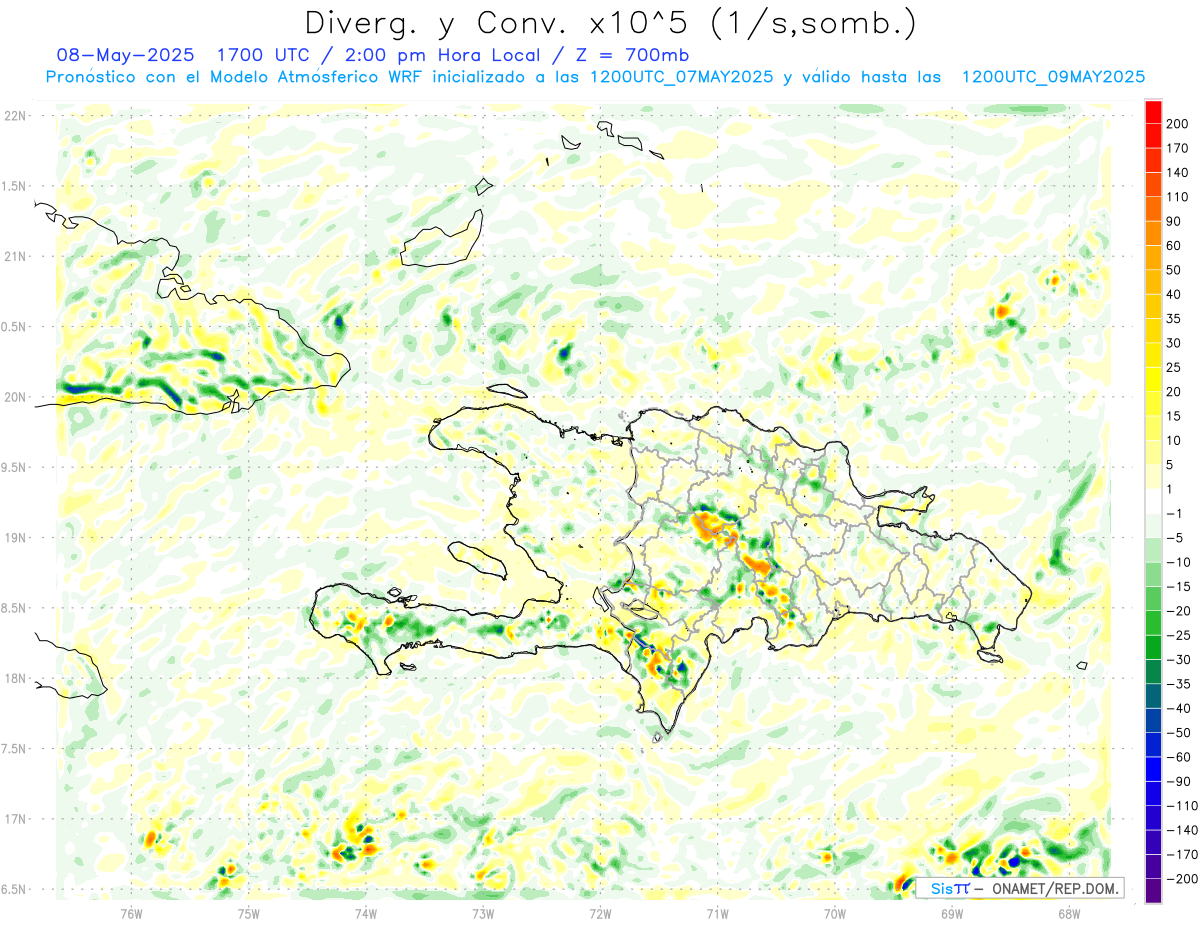Click the '22N' latitude label
The width and height of the screenshot is (1200, 927).
click(14, 115)
